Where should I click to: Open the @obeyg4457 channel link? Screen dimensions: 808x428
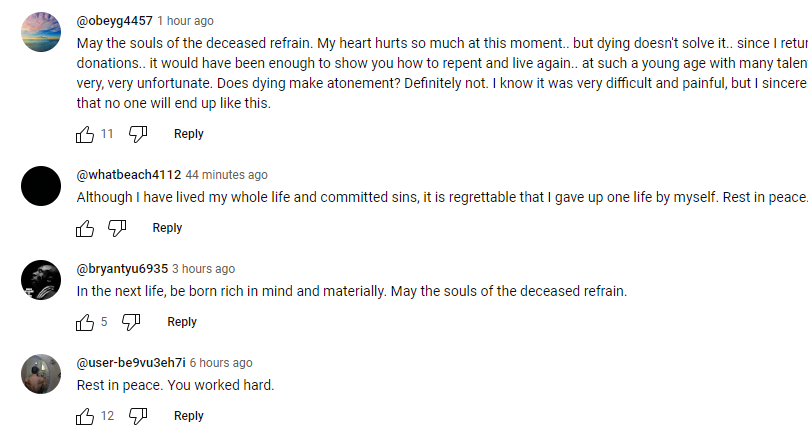[114, 21]
